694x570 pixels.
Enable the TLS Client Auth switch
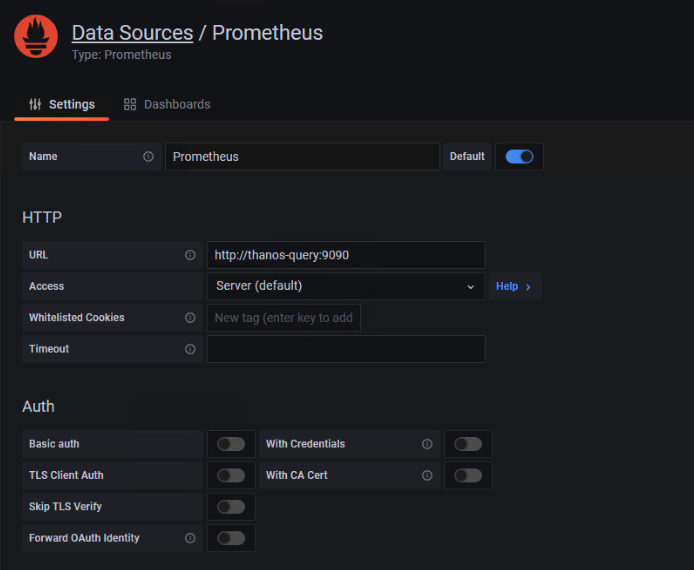click(231, 475)
